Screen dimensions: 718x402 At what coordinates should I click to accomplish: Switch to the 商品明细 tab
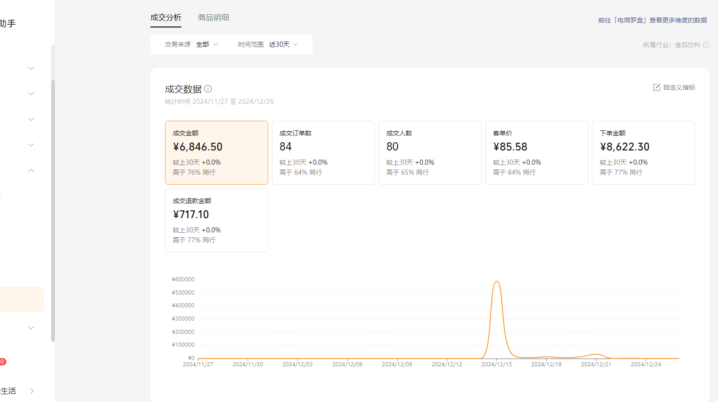(x=213, y=17)
